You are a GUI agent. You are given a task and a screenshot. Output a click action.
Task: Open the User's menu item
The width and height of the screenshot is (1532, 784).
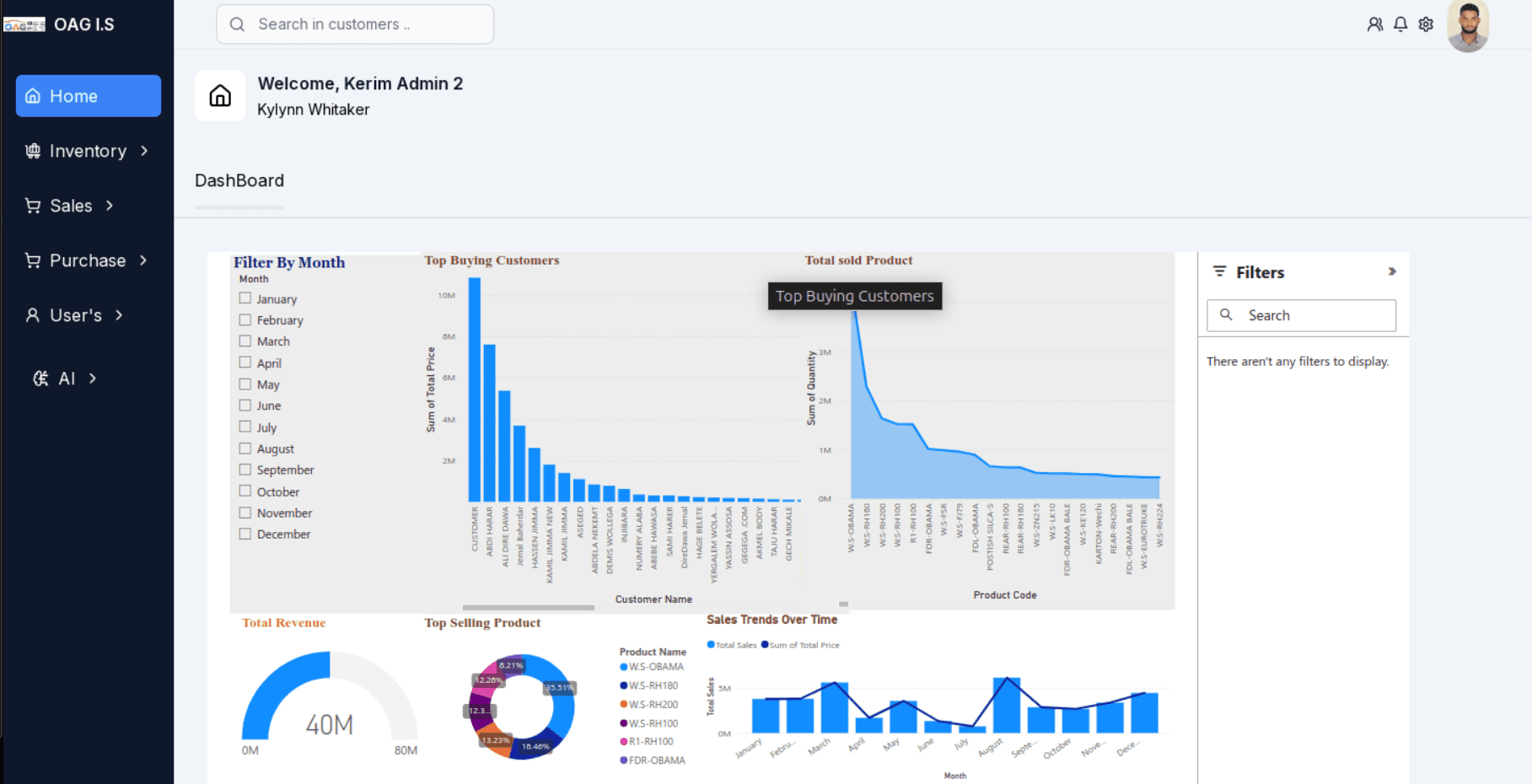tap(76, 315)
